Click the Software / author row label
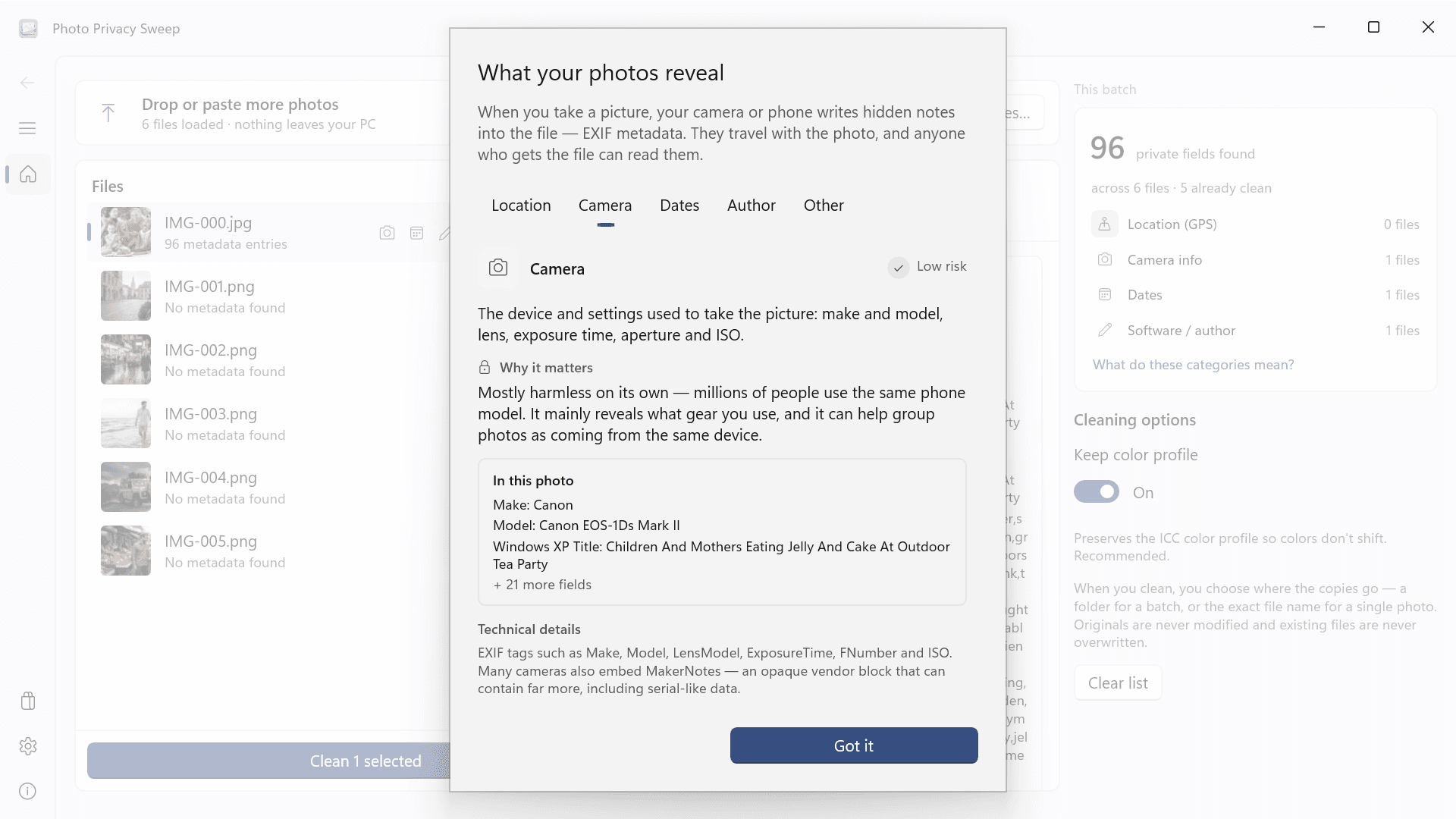 pyautogui.click(x=1181, y=331)
